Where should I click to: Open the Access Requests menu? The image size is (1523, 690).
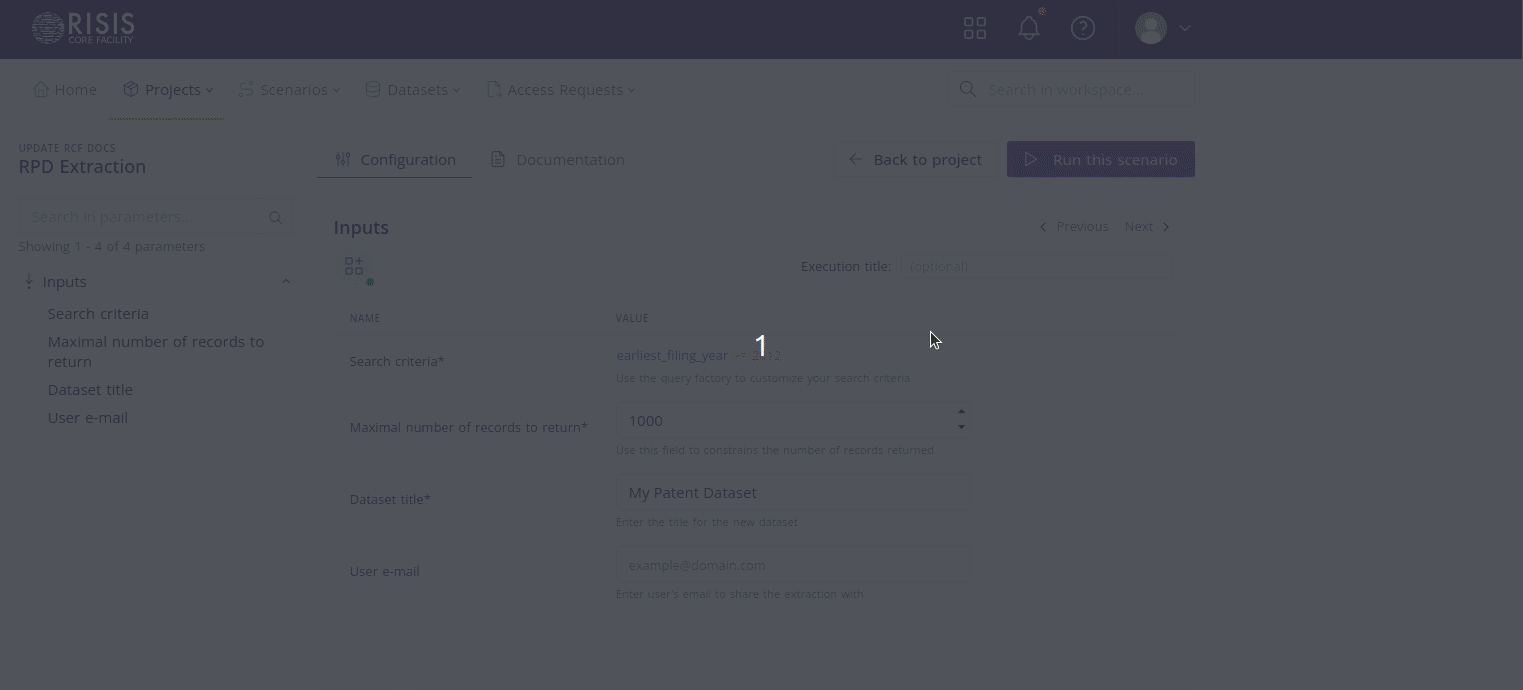(x=561, y=90)
